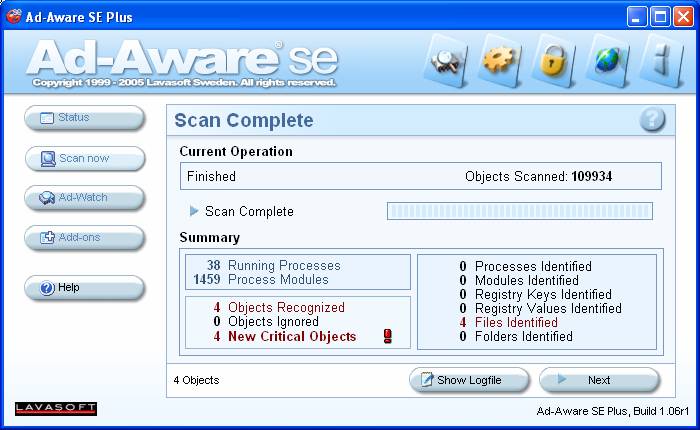
Task: Select the '38 Running Processes' line
Action: click(x=273, y=266)
